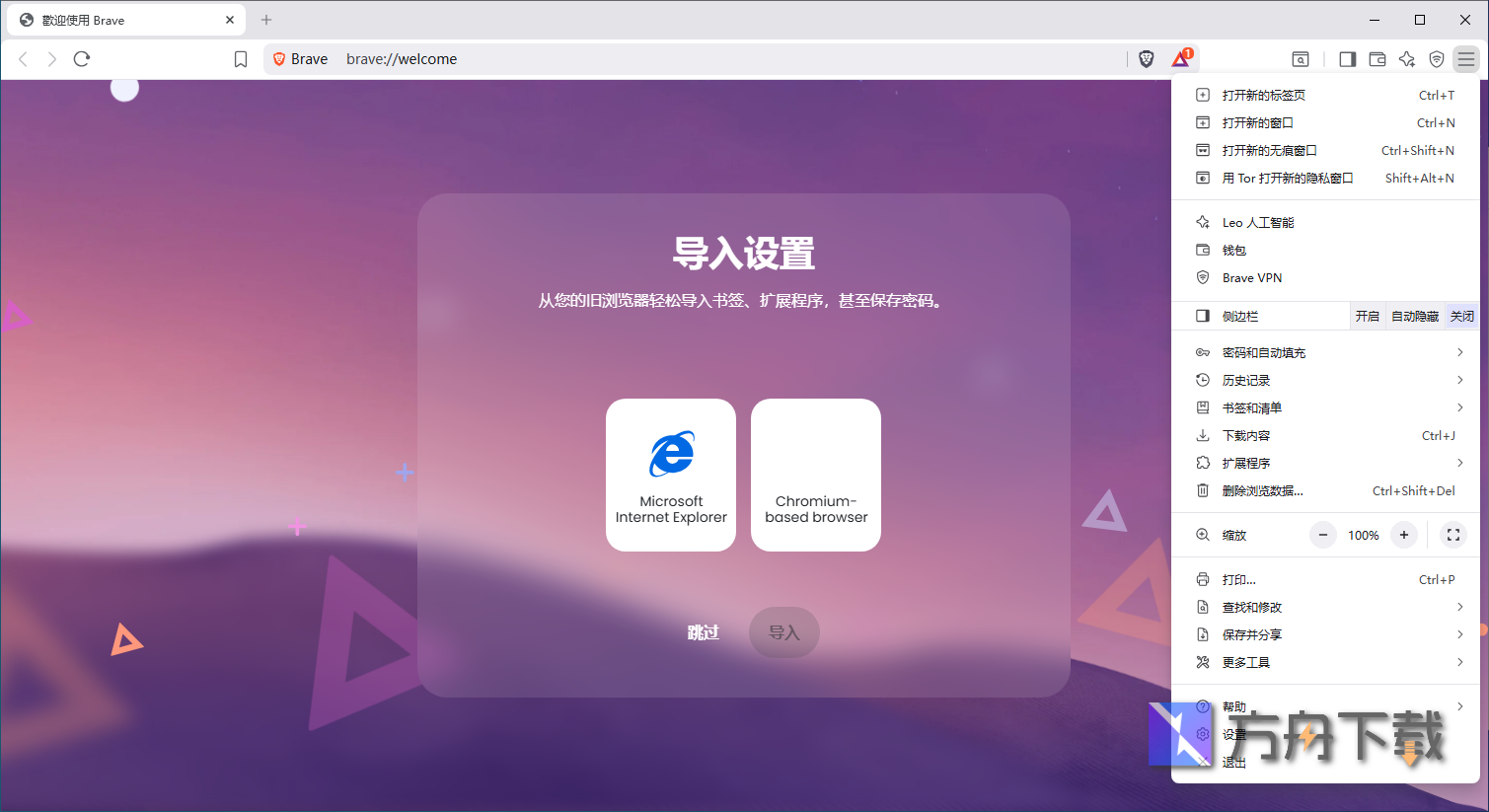This screenshot has width=1489, height=812.
Task: Set 侧边栏 to 开启
Action: click(1368, 315)
